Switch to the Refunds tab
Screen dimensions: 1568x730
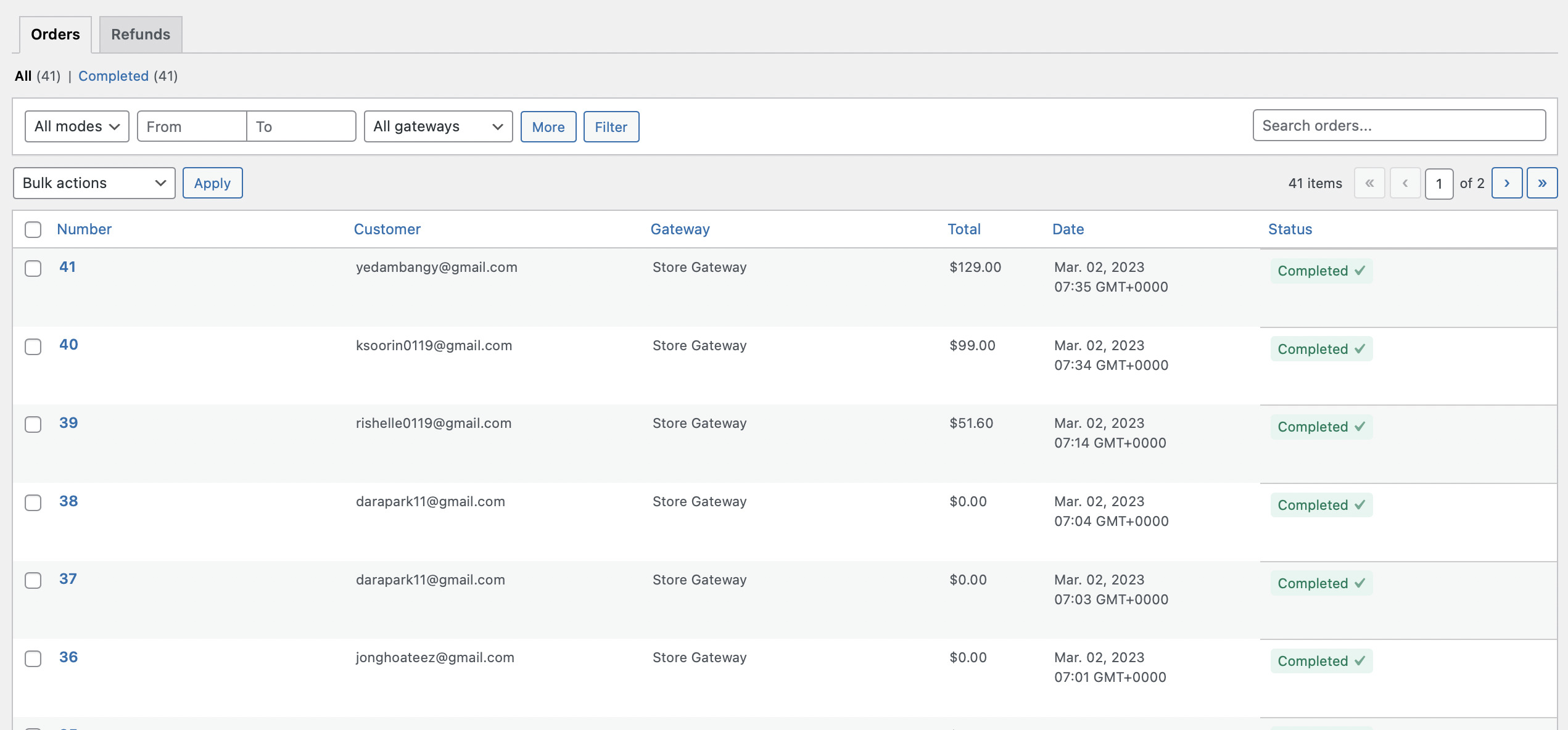[141, 35]
